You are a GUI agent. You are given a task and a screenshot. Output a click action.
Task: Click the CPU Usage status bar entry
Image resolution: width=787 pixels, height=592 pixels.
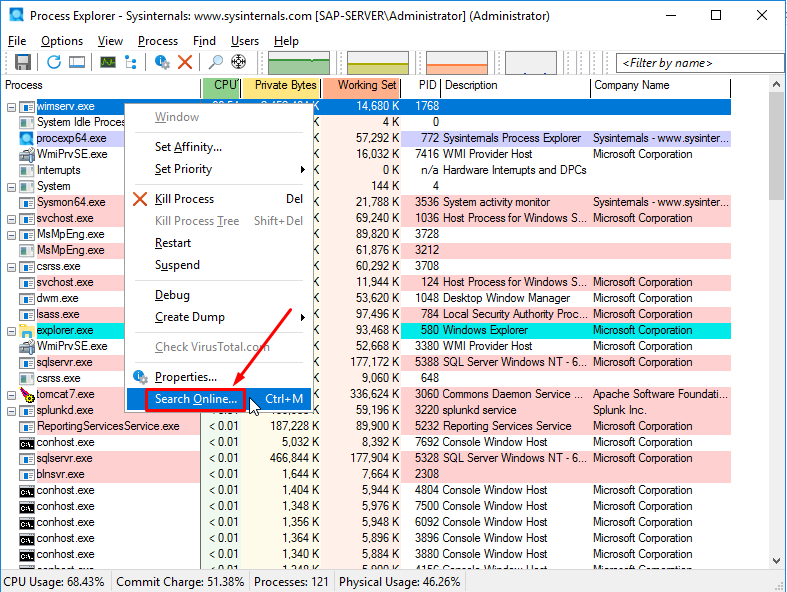(x=54, y=582)
